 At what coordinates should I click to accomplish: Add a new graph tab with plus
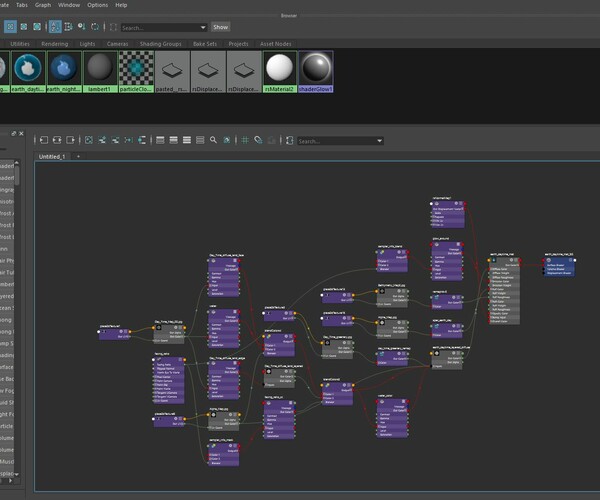[x=78, y=157]
